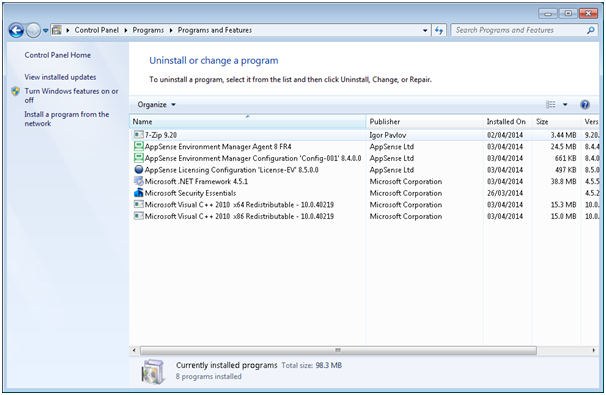The image size is (606, 395).
Task: Select Microsoft Security Essentials entry
Action: tap(364, 193)
